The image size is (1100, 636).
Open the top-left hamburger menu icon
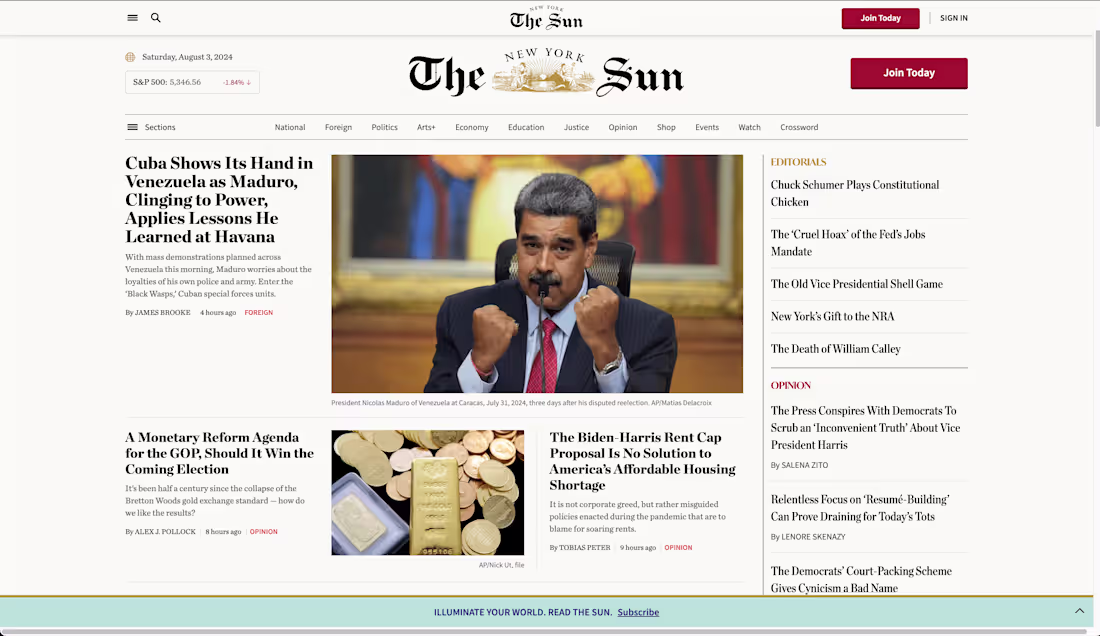pyautogui.click(x=131, y=17)
